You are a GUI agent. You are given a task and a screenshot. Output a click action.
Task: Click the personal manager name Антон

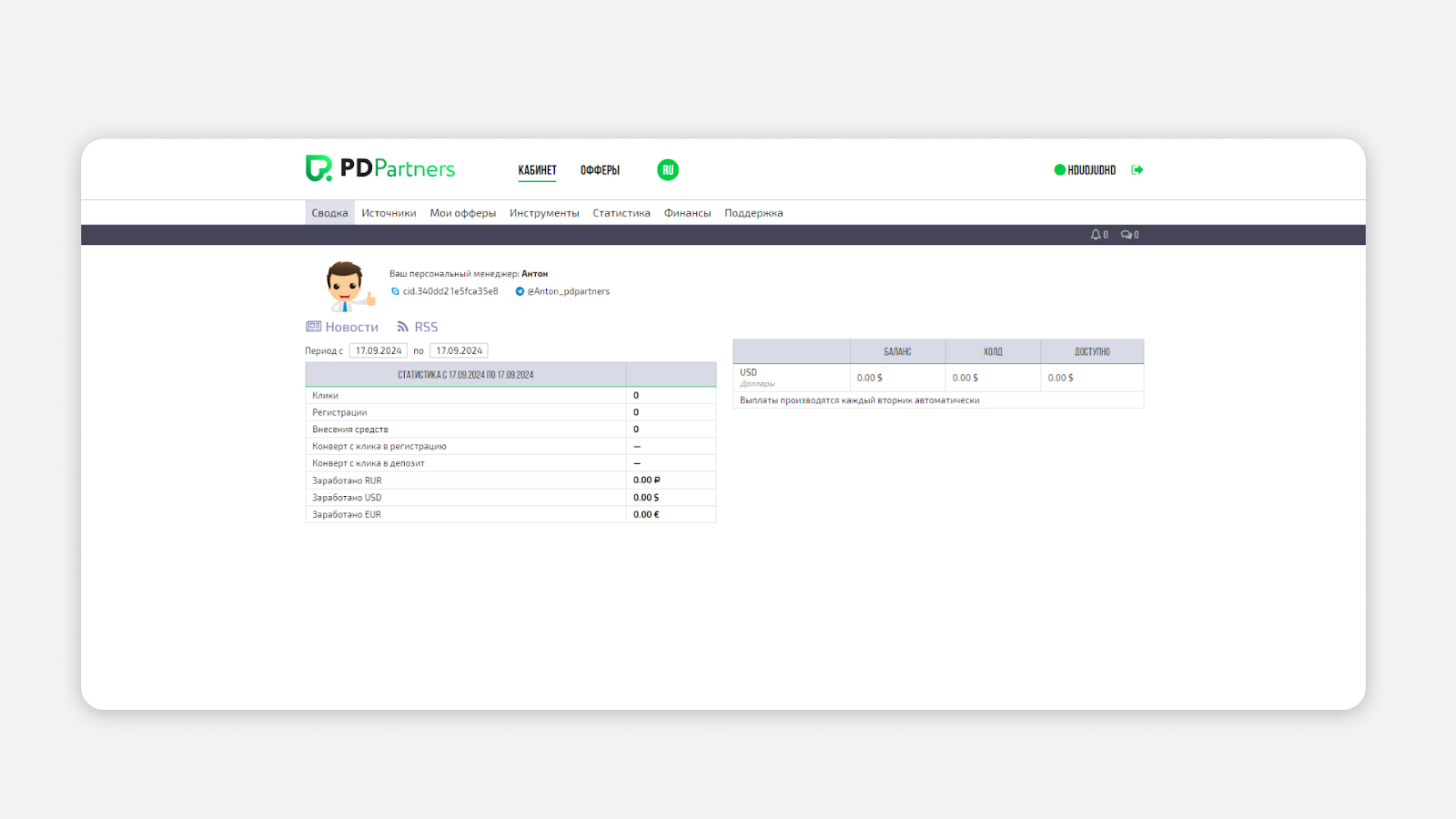point(534,274)
